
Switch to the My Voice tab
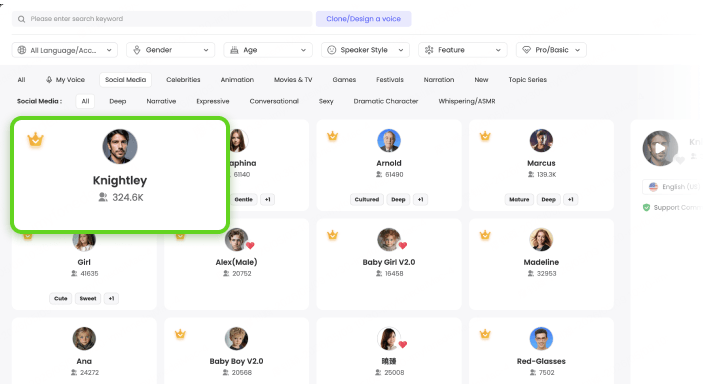point(65,79)
